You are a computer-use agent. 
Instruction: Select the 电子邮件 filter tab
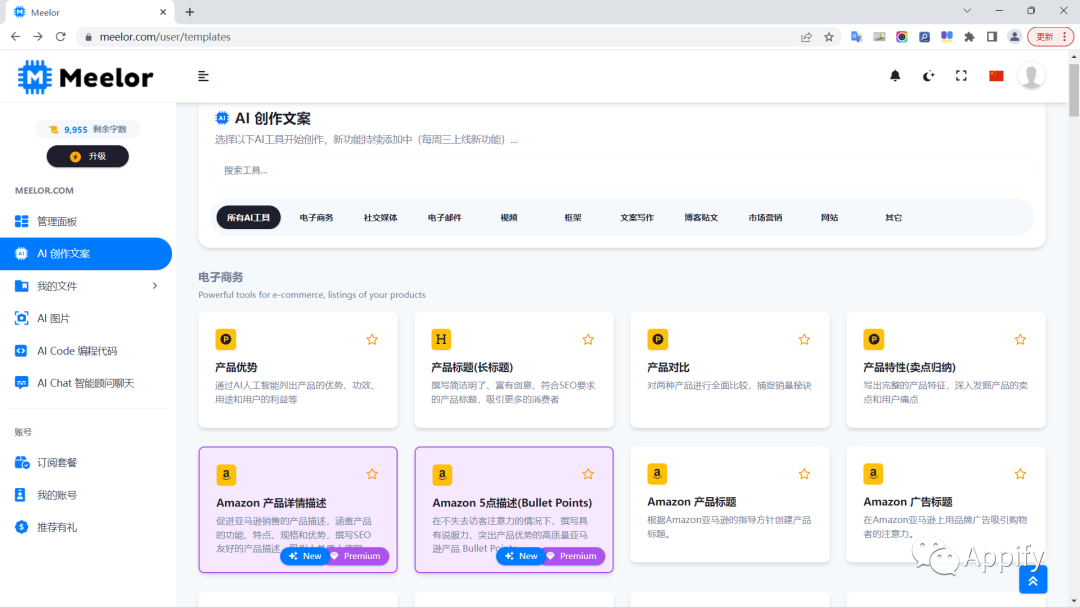point(444,218)
